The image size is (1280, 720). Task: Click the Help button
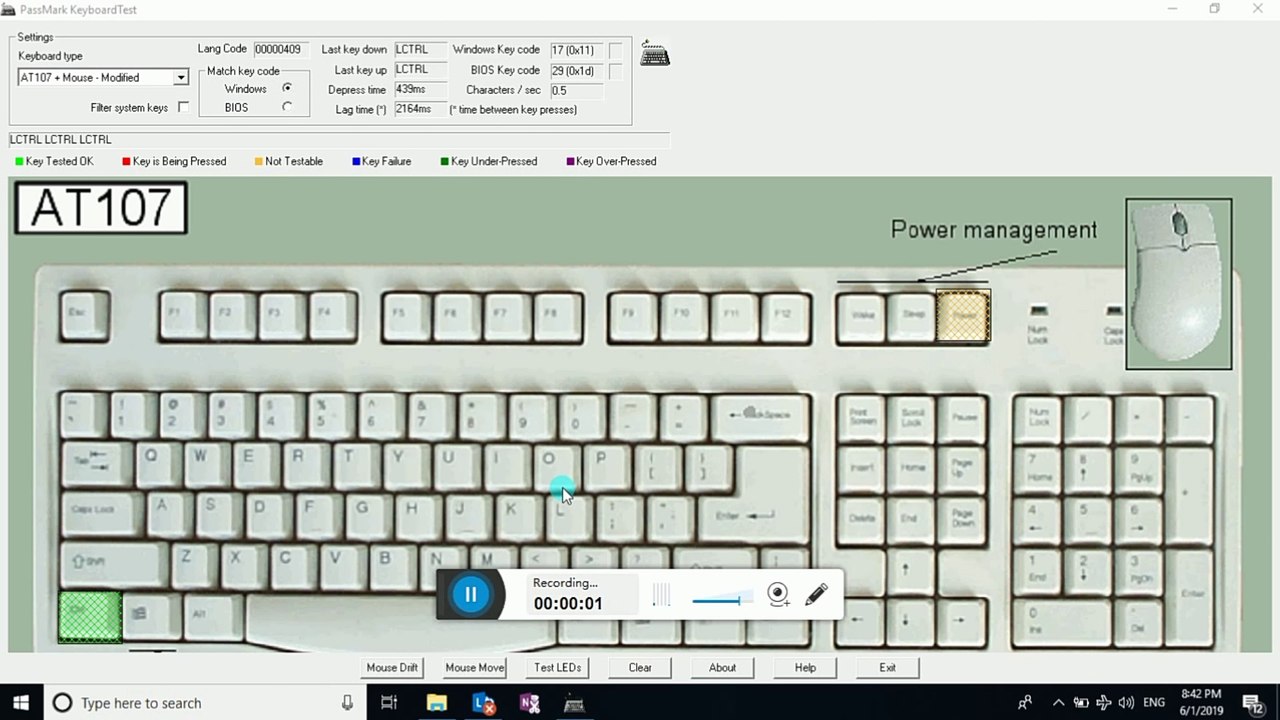click(805, 667)
